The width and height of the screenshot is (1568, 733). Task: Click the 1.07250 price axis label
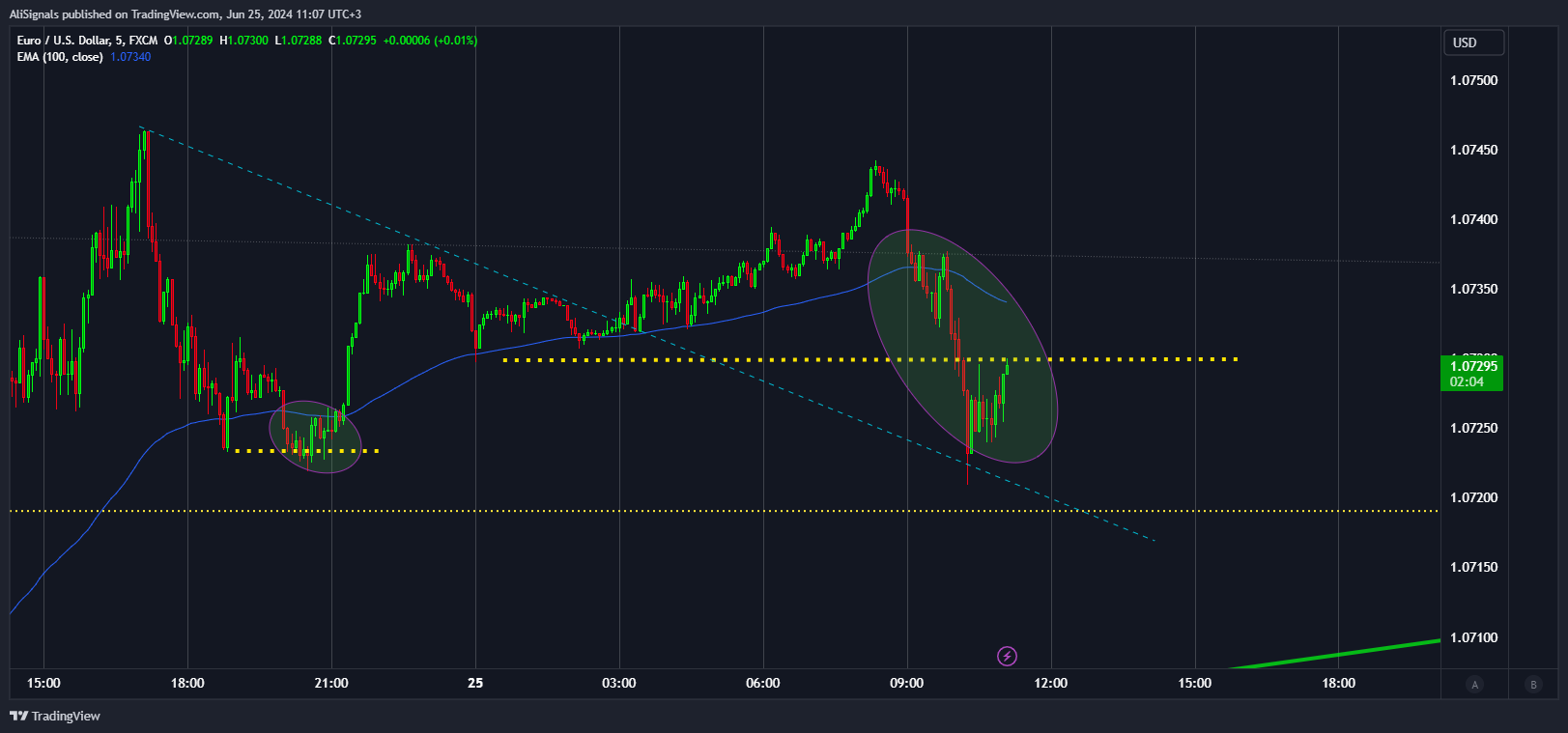[x=1473, y=428]
